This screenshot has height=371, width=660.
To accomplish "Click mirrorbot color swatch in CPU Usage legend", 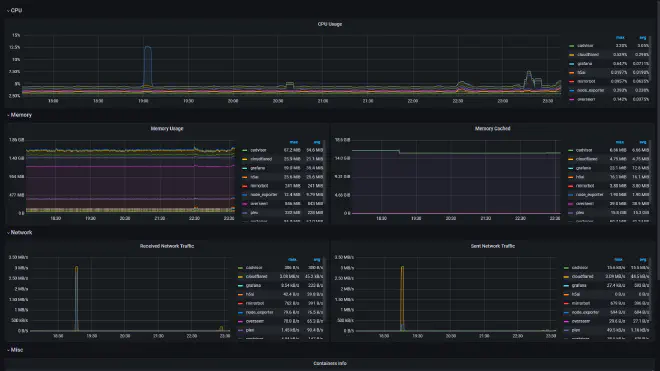I will (x=571, y=81).
